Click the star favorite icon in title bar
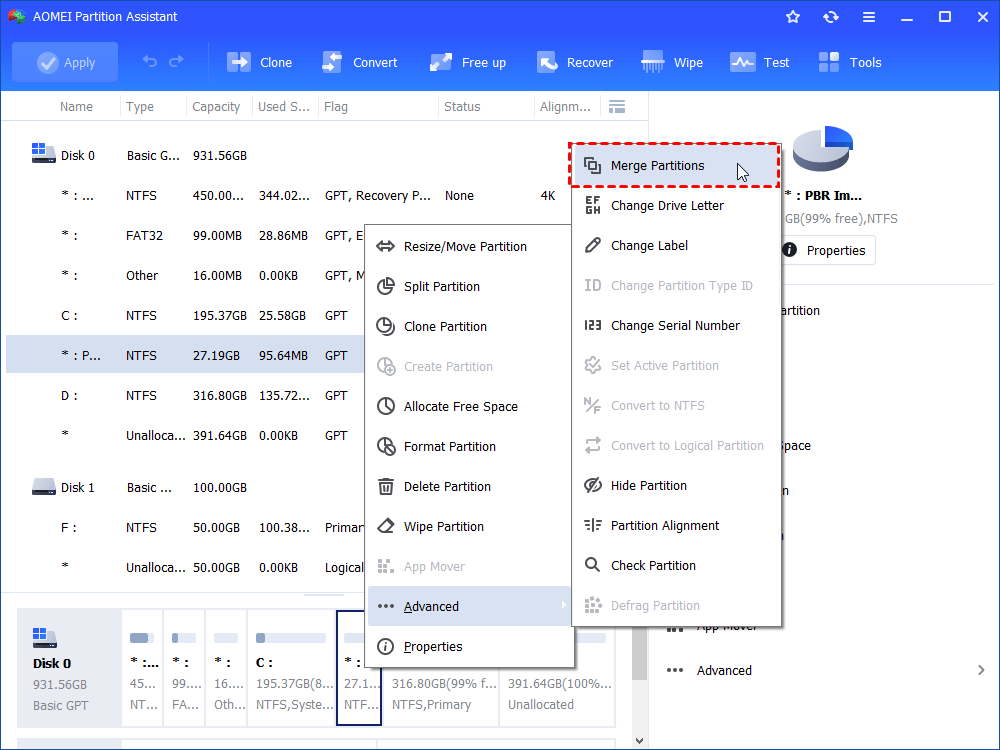The width and height of the screenshot is (1000, 750). tap(793, 17)
